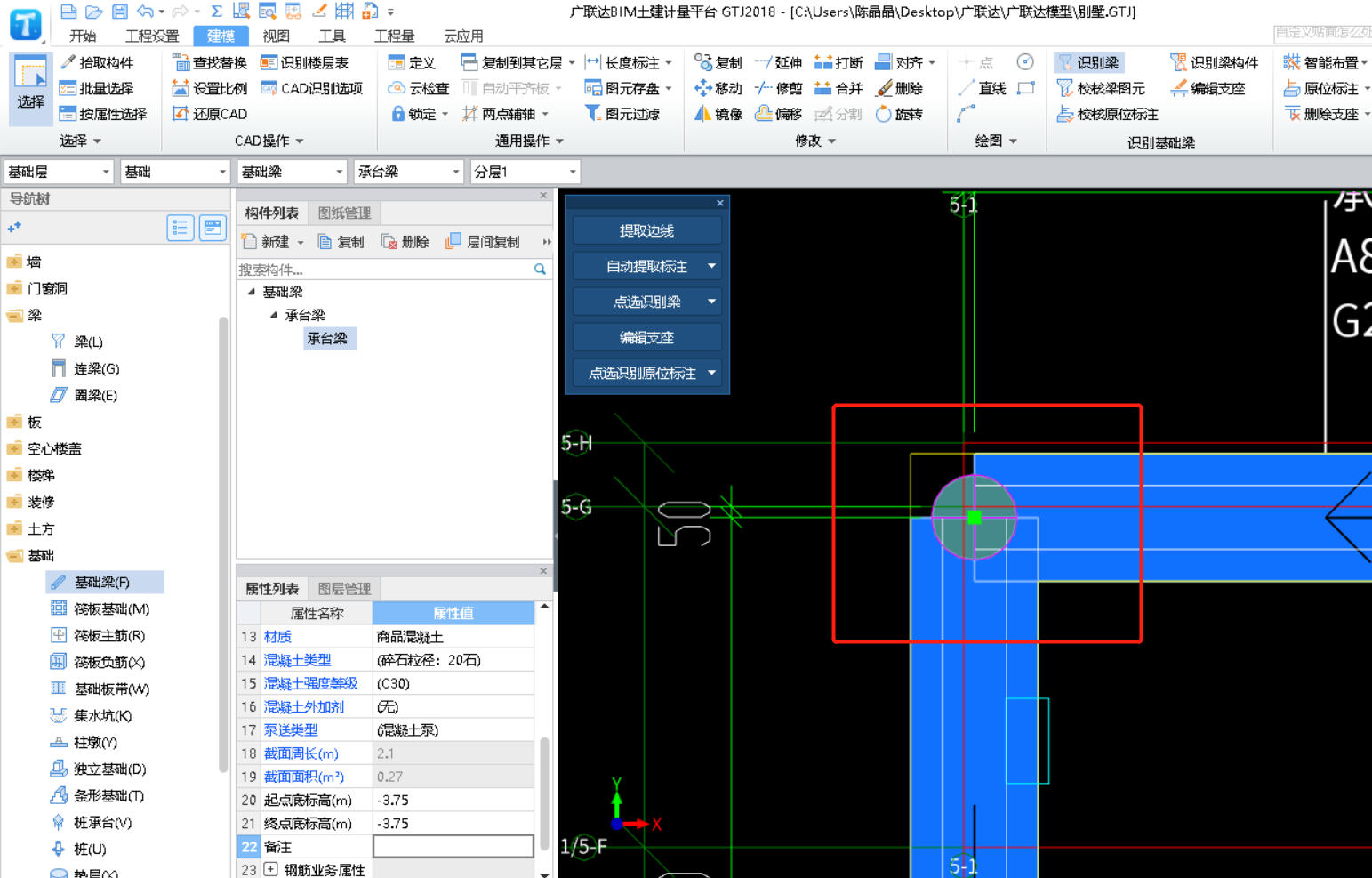Open the 基础梁 component type dropdown
1372x878 pixels.
click(292, 172)
